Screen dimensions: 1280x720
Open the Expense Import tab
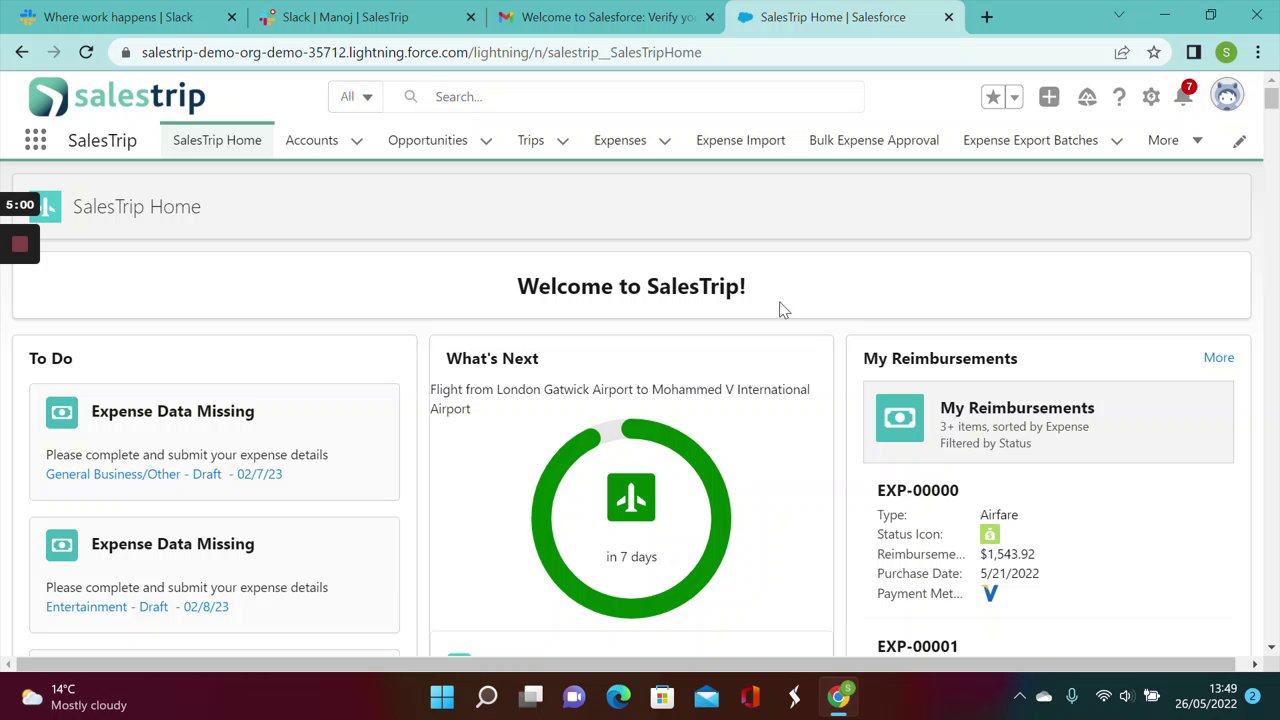click(x=741, y=140)
